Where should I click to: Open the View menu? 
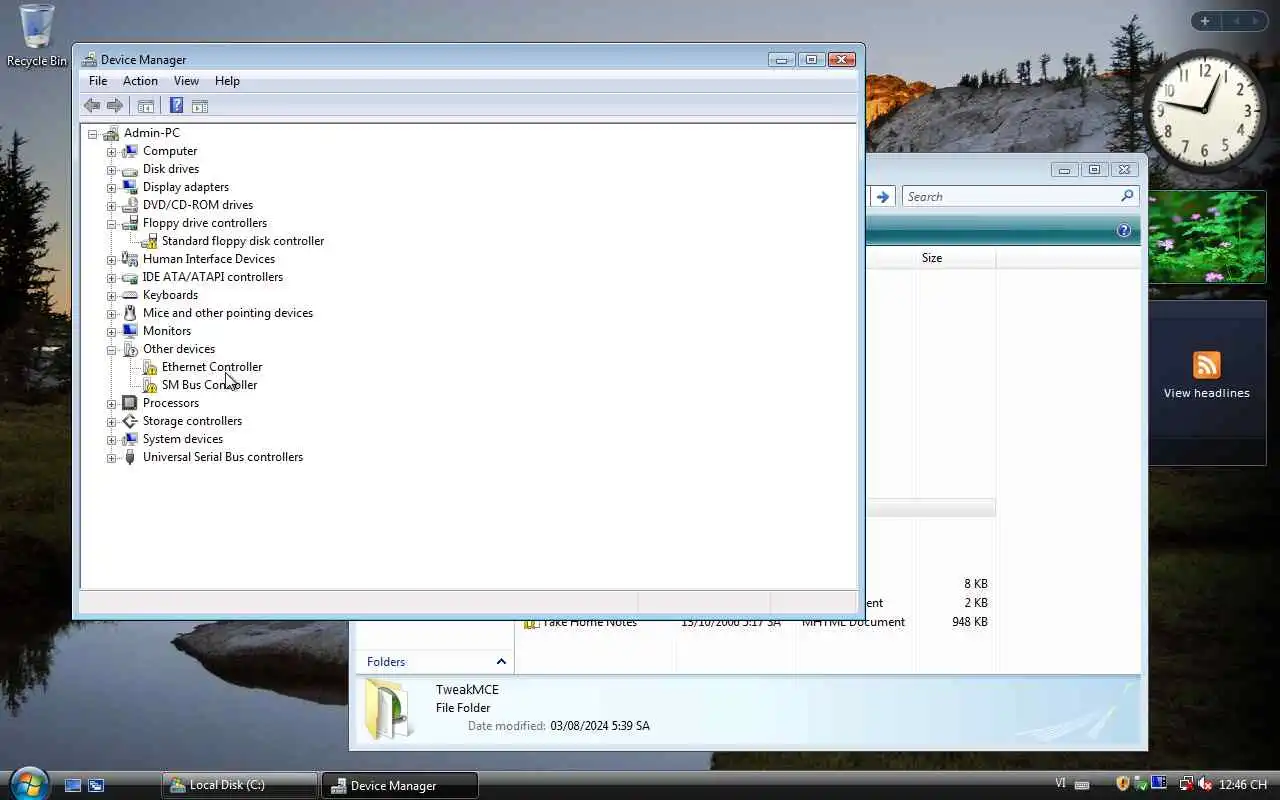(186, 81)
